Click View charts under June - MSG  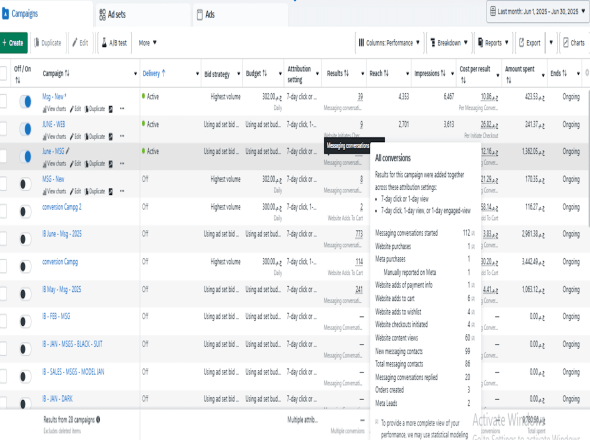54,163
